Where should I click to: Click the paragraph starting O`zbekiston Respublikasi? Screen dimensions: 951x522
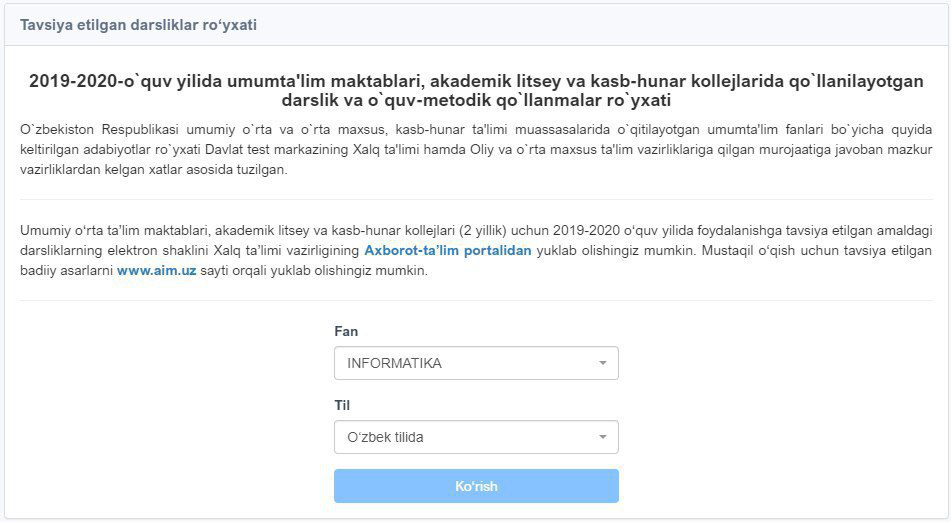(x=476, y=150)
